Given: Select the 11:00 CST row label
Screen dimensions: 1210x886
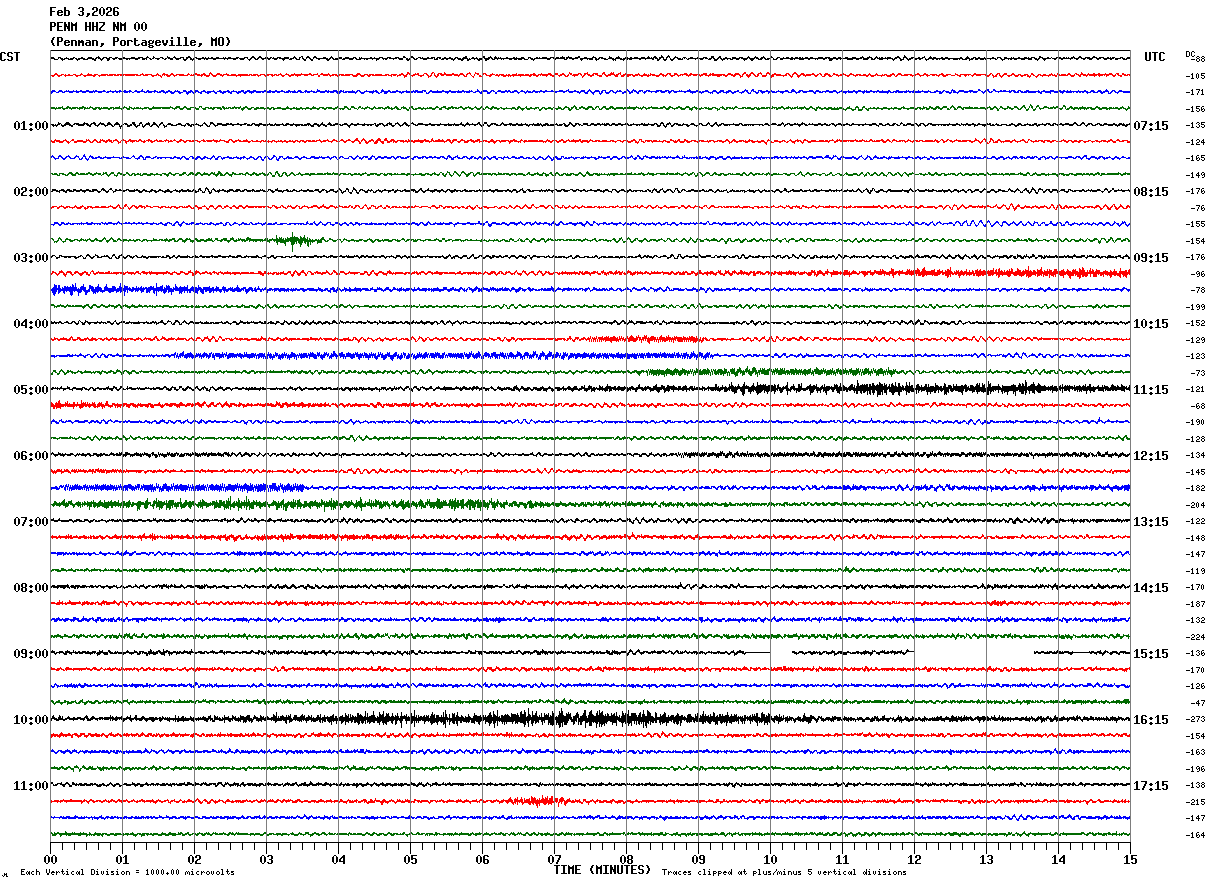Looking at the screenshot, I should (31, 786).
